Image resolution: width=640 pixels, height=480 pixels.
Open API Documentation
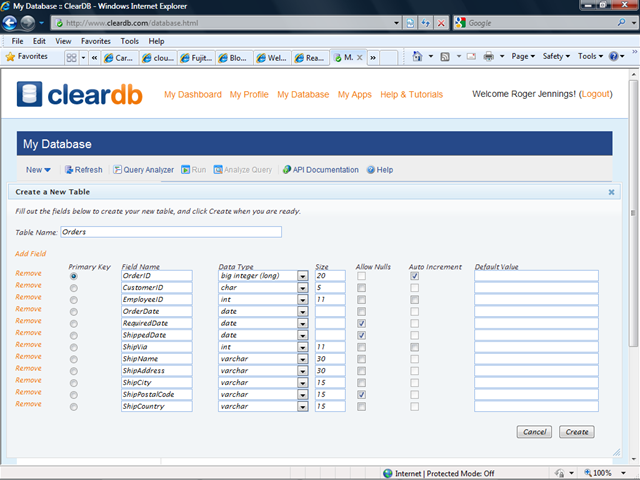321,170
